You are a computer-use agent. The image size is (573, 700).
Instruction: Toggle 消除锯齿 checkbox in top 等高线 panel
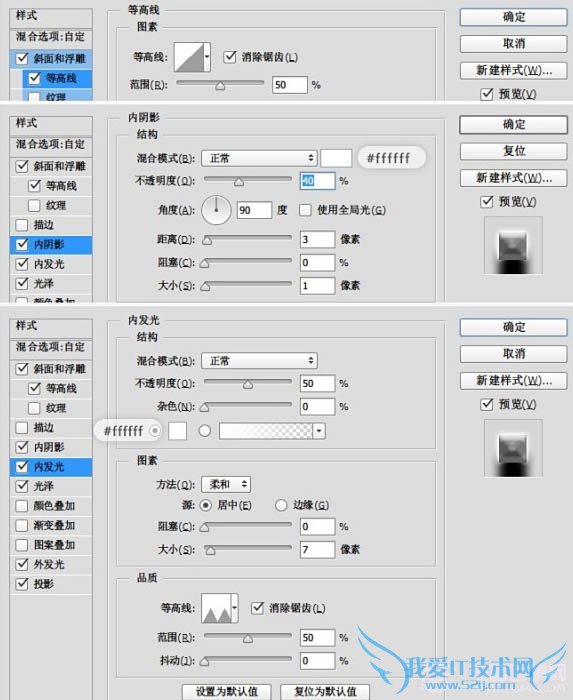[230, 57]
